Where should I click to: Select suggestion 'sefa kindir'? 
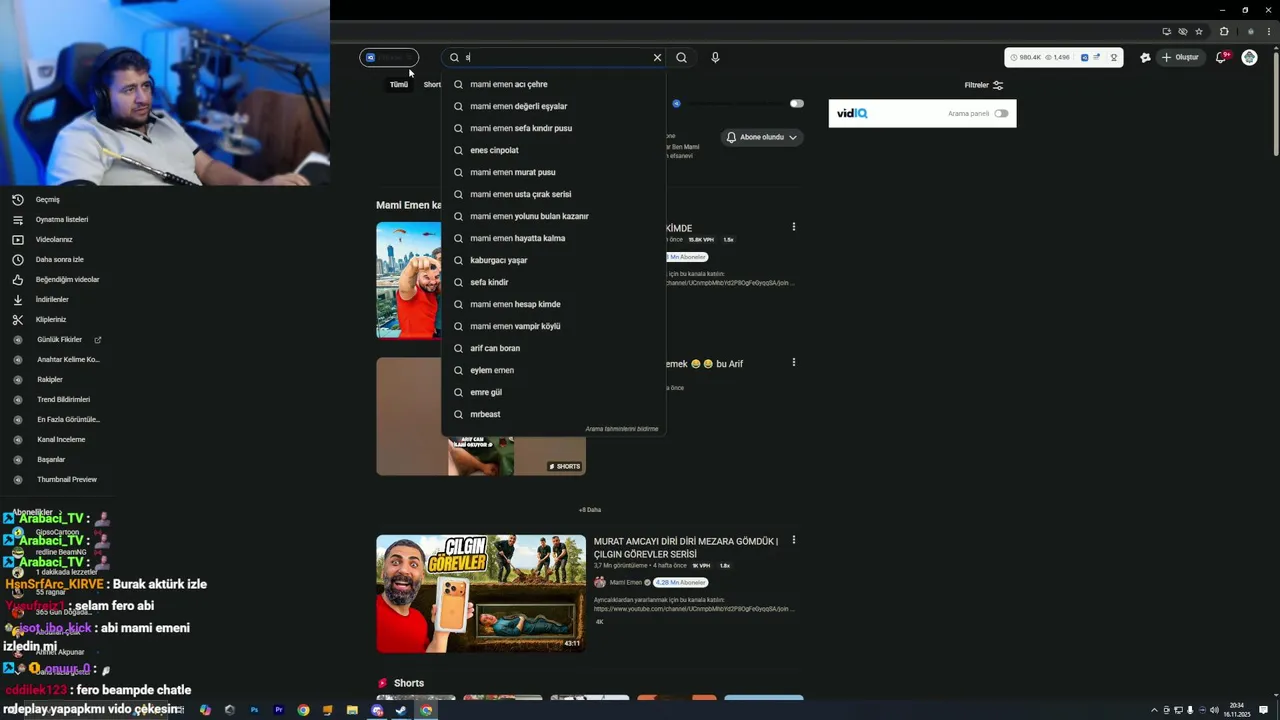point(553,282)
